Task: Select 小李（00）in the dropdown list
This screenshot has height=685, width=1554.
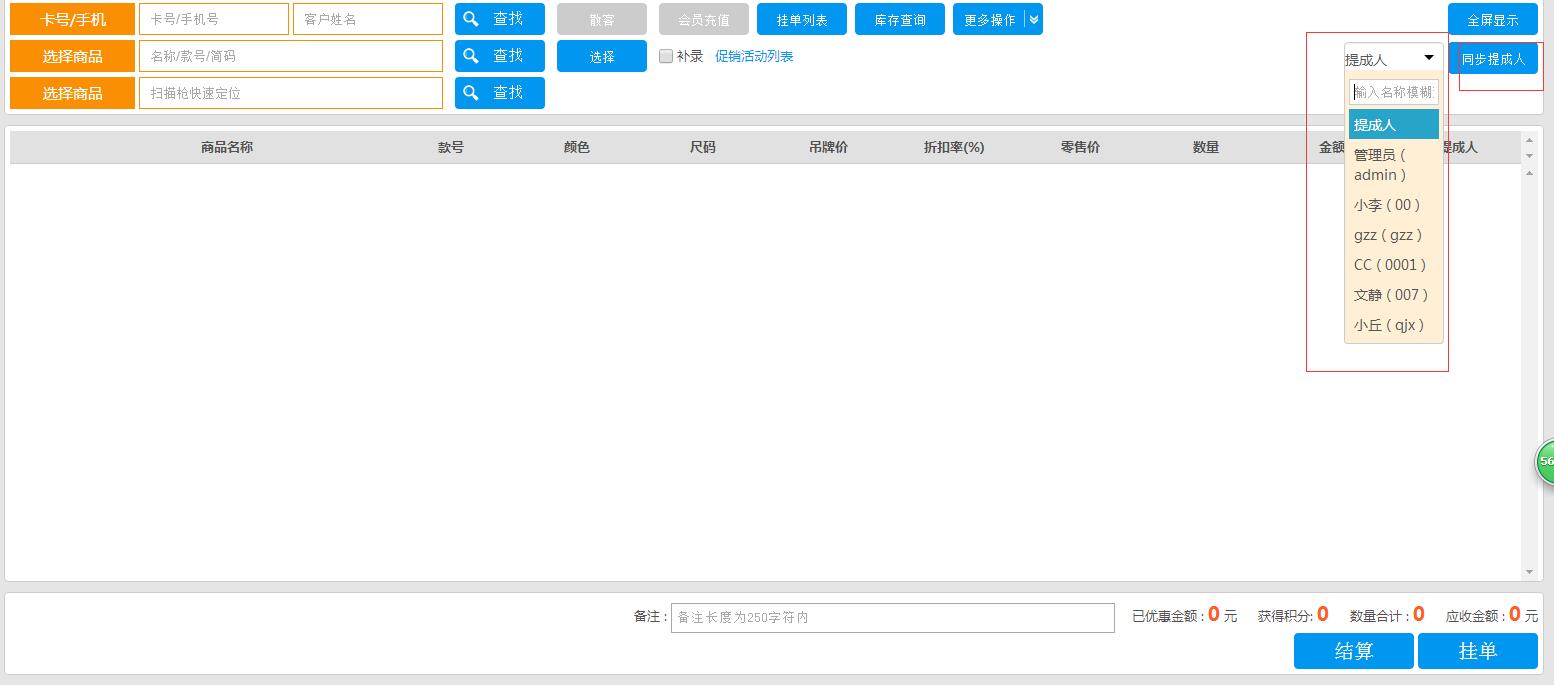Action: 1388,205
